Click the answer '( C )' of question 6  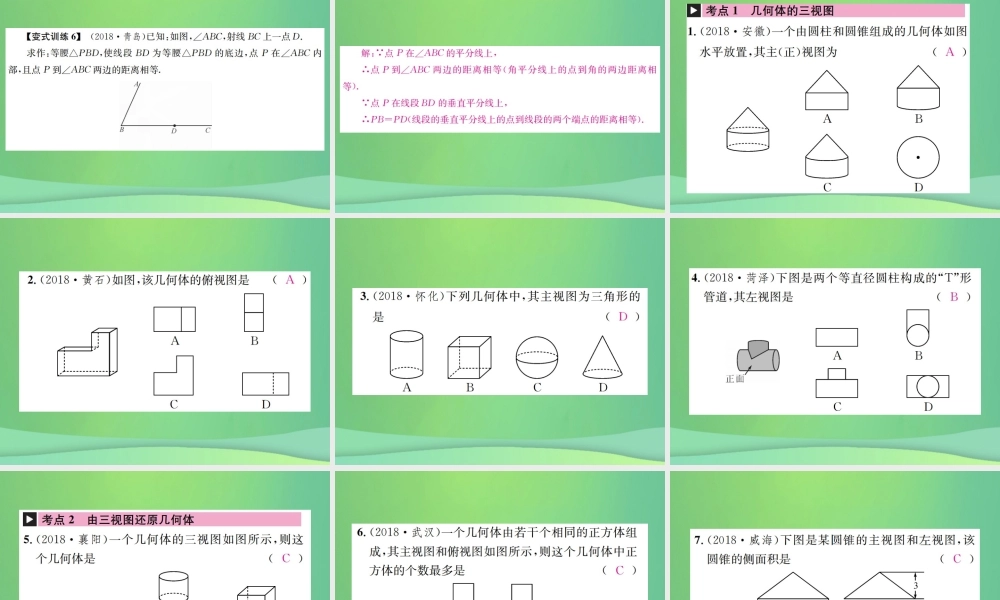coord(619,571)
